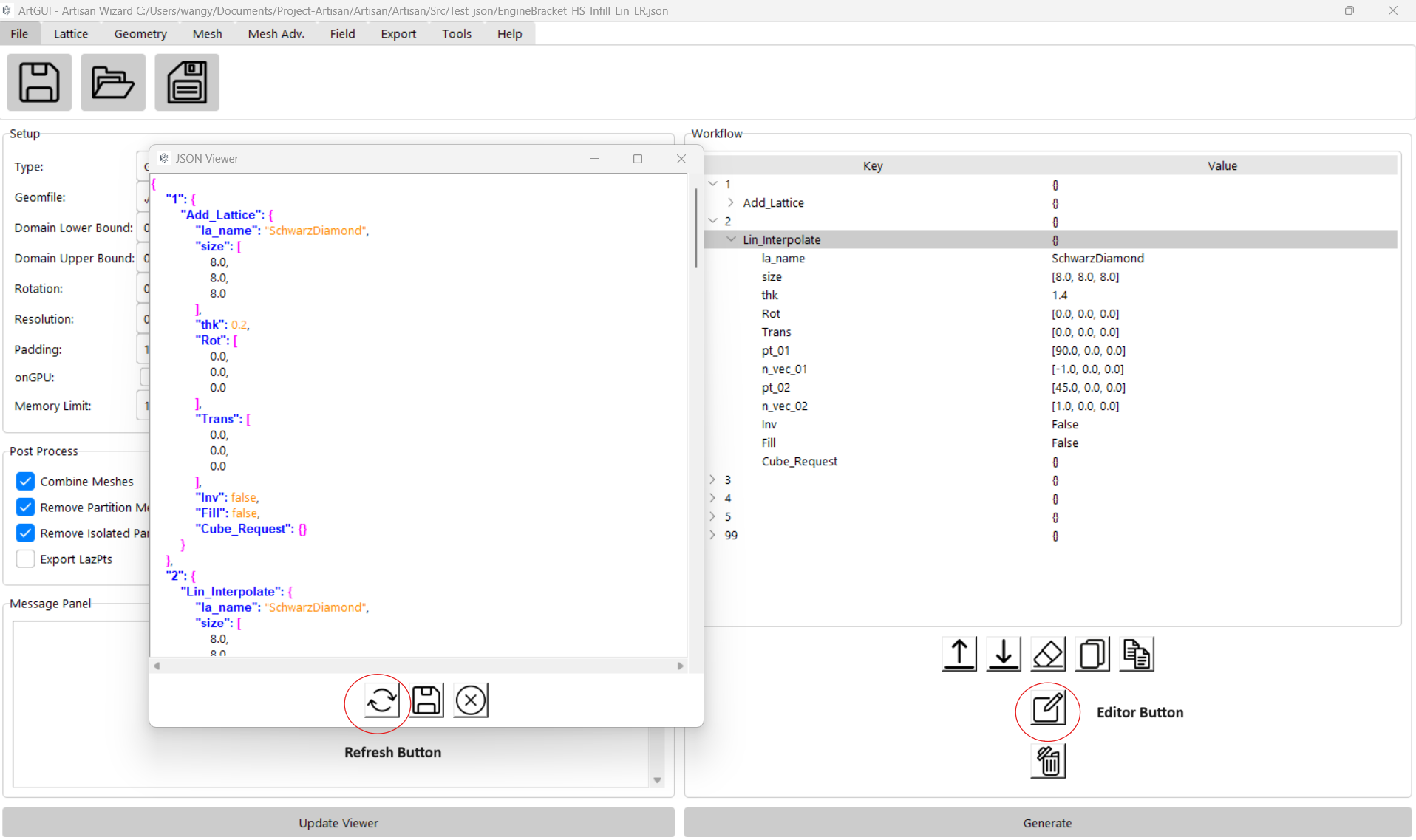
Task: Maximize the JSON Viewer window
Action: point(638,159)
